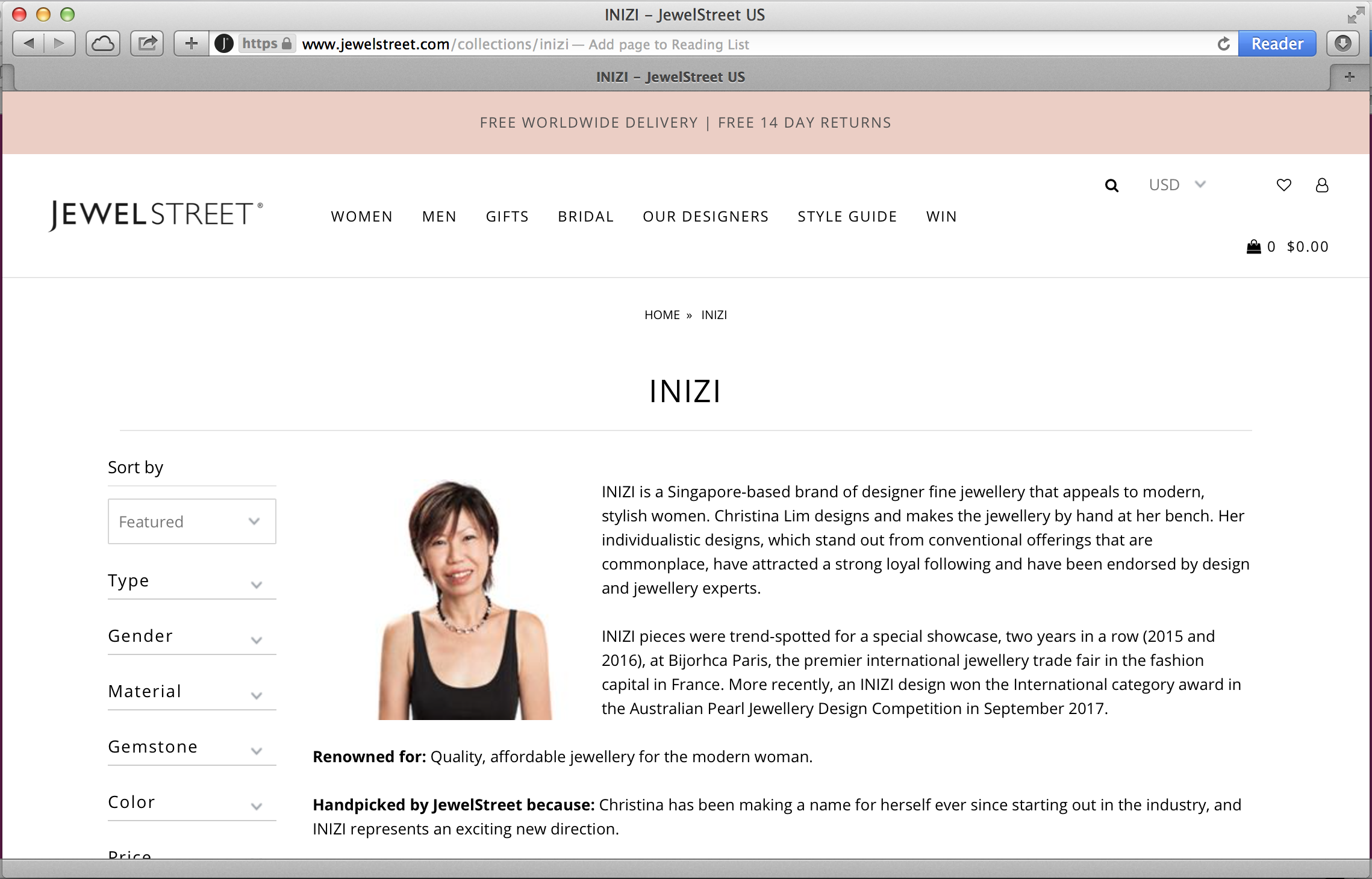The image size is (1372, 879).
Task: Expand the Type filter
Action: point(192,582)
